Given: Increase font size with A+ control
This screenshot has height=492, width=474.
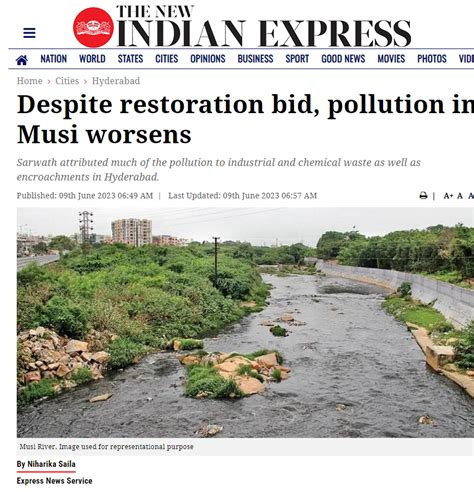Looking at the screenshot, I should [448, 196].
